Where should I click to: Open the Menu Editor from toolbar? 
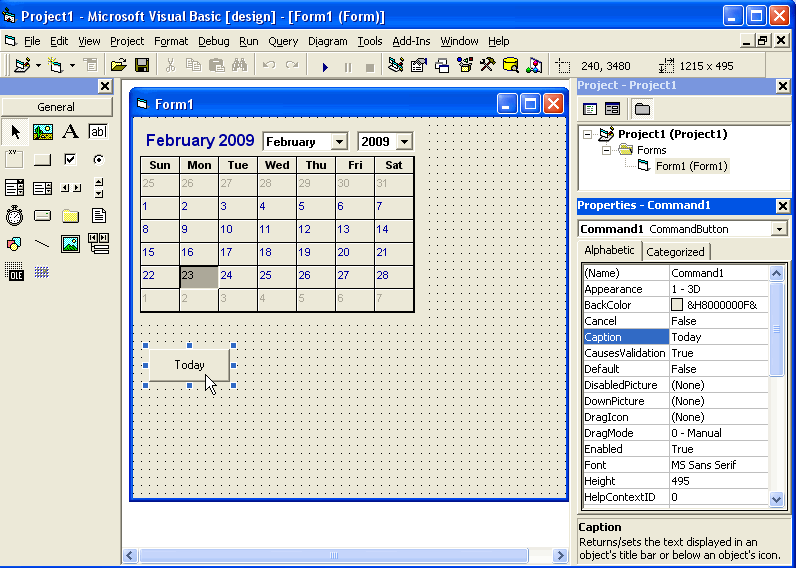coord(90,65)
